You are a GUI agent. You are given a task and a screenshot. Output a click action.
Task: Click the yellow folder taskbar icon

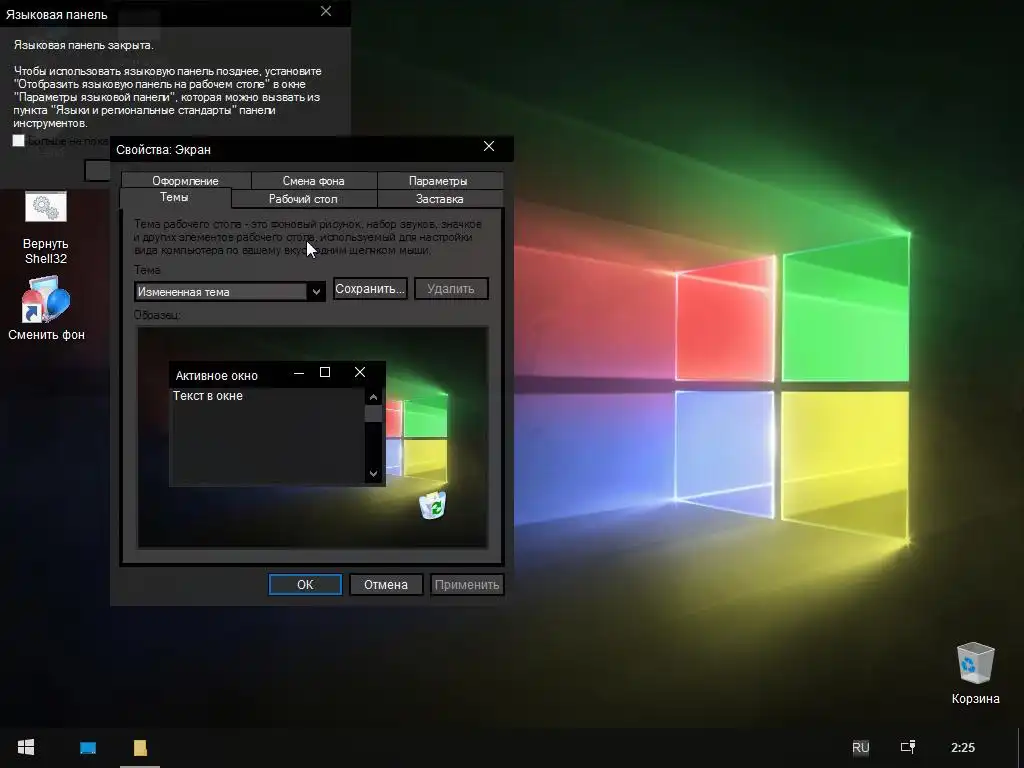point(140,748)
